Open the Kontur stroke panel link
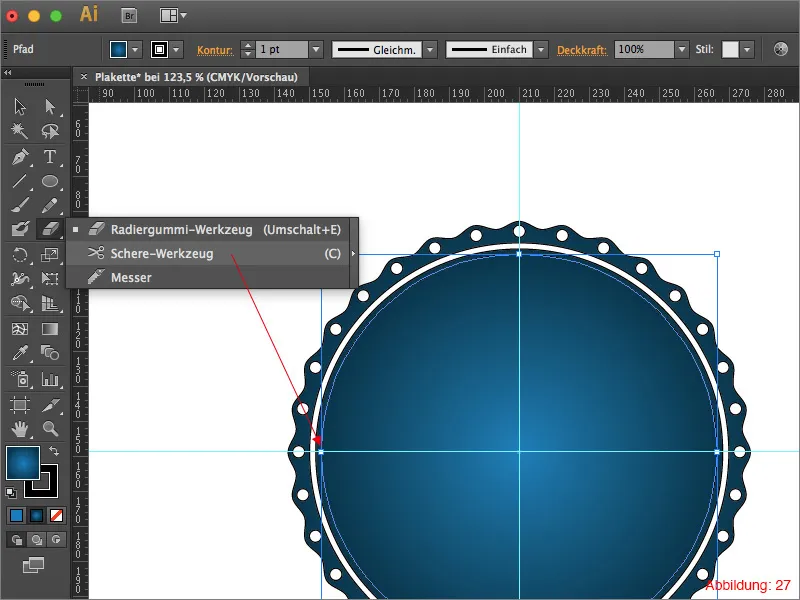 point(215,50)
